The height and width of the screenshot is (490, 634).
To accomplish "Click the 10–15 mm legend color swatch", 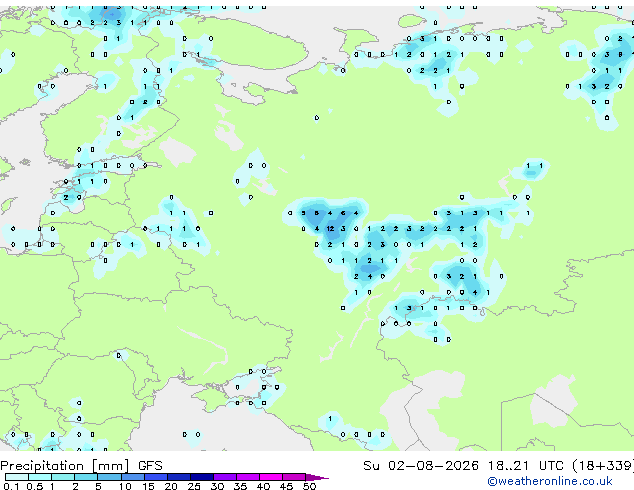I will pyautogui.click(x=133, y=477).
